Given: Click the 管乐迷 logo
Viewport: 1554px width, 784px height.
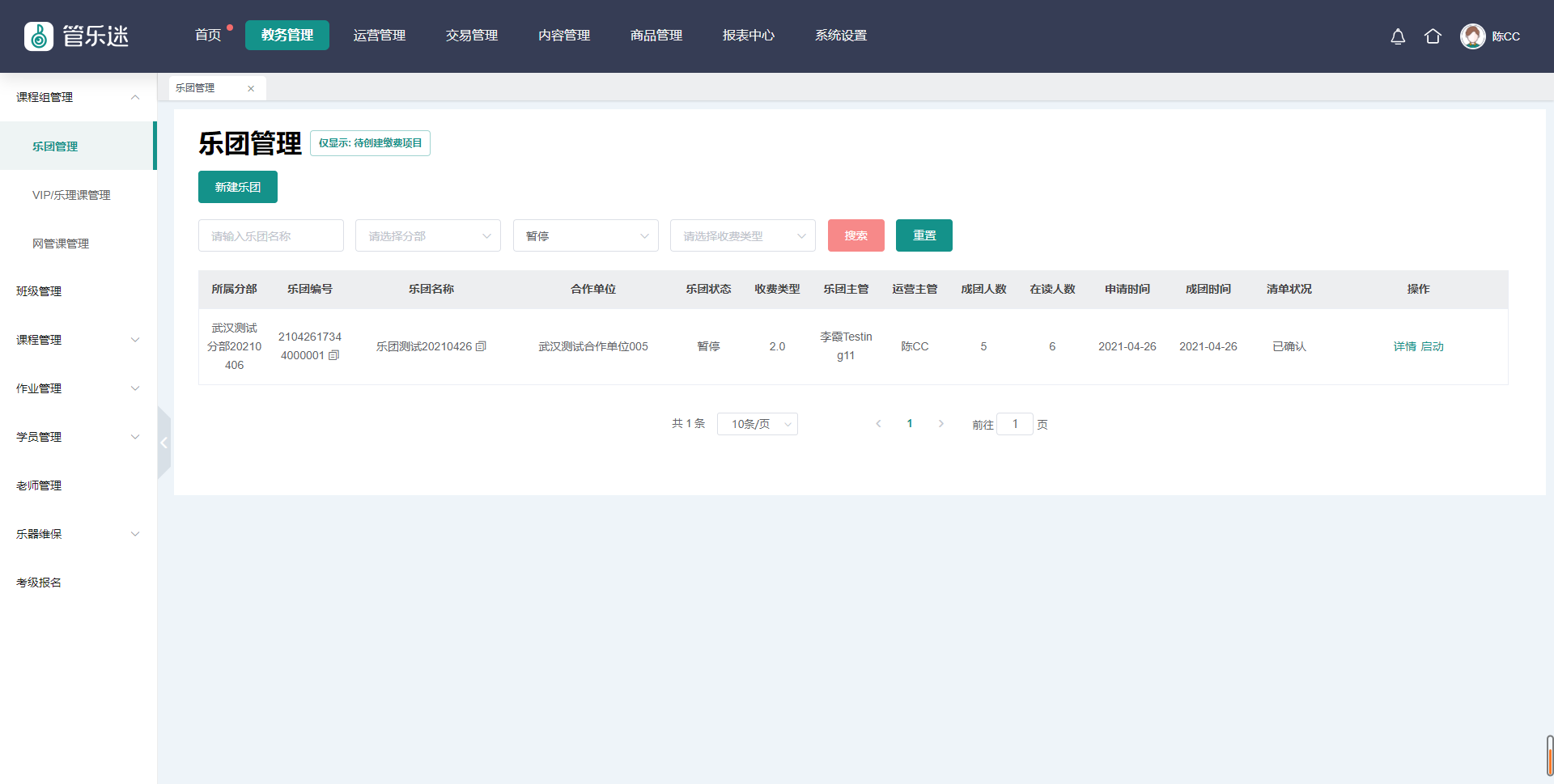Looking at the screenshot, I should click(77, 36).
